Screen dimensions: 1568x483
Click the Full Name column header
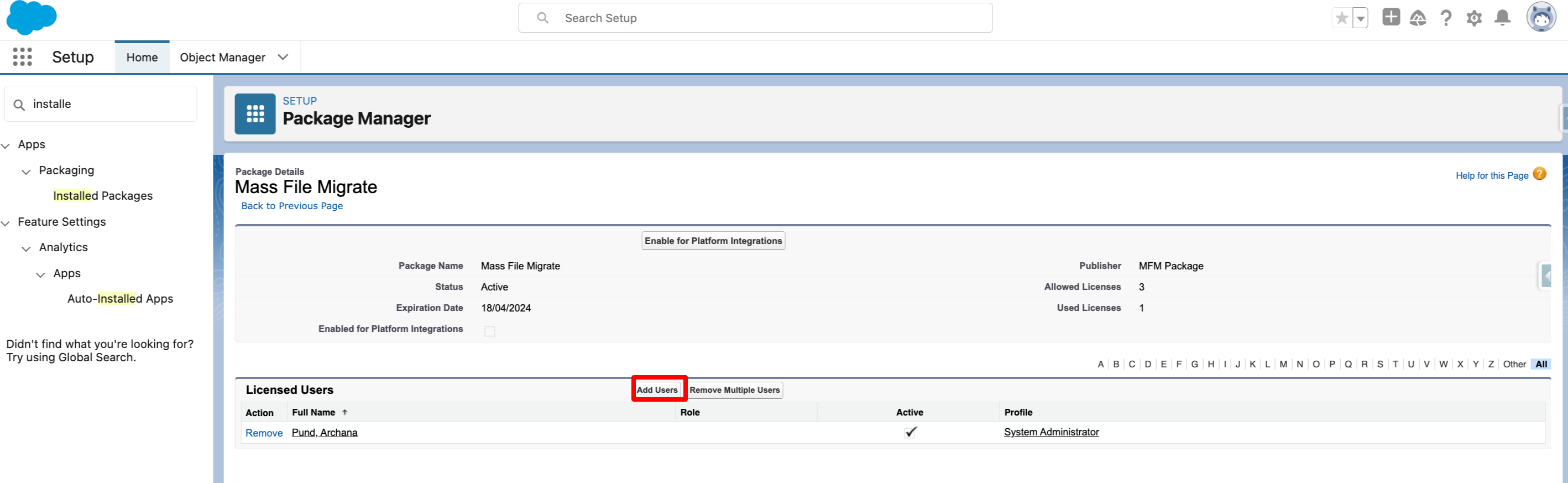[x=313, y=412]
